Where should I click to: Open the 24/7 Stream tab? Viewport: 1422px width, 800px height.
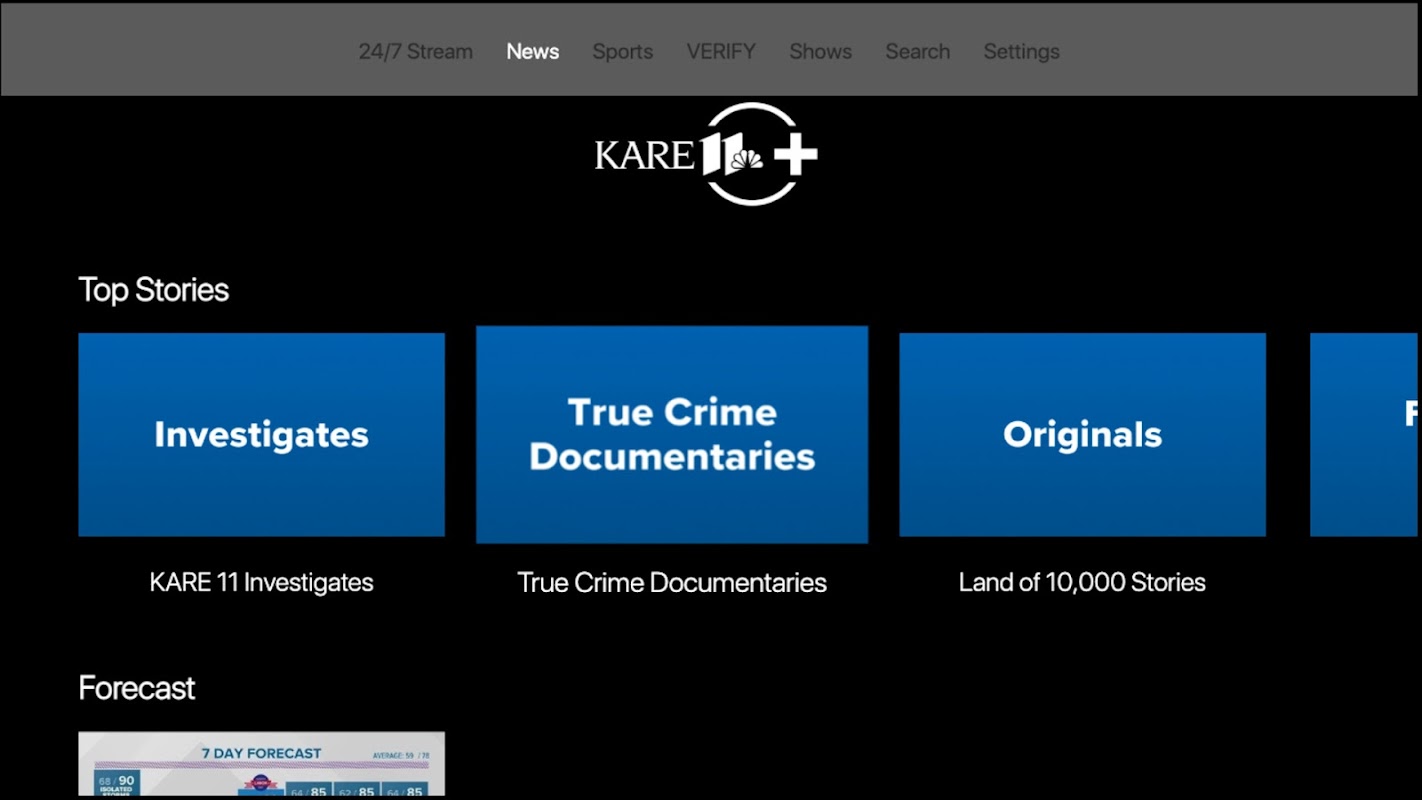click(x=415, y=51)
